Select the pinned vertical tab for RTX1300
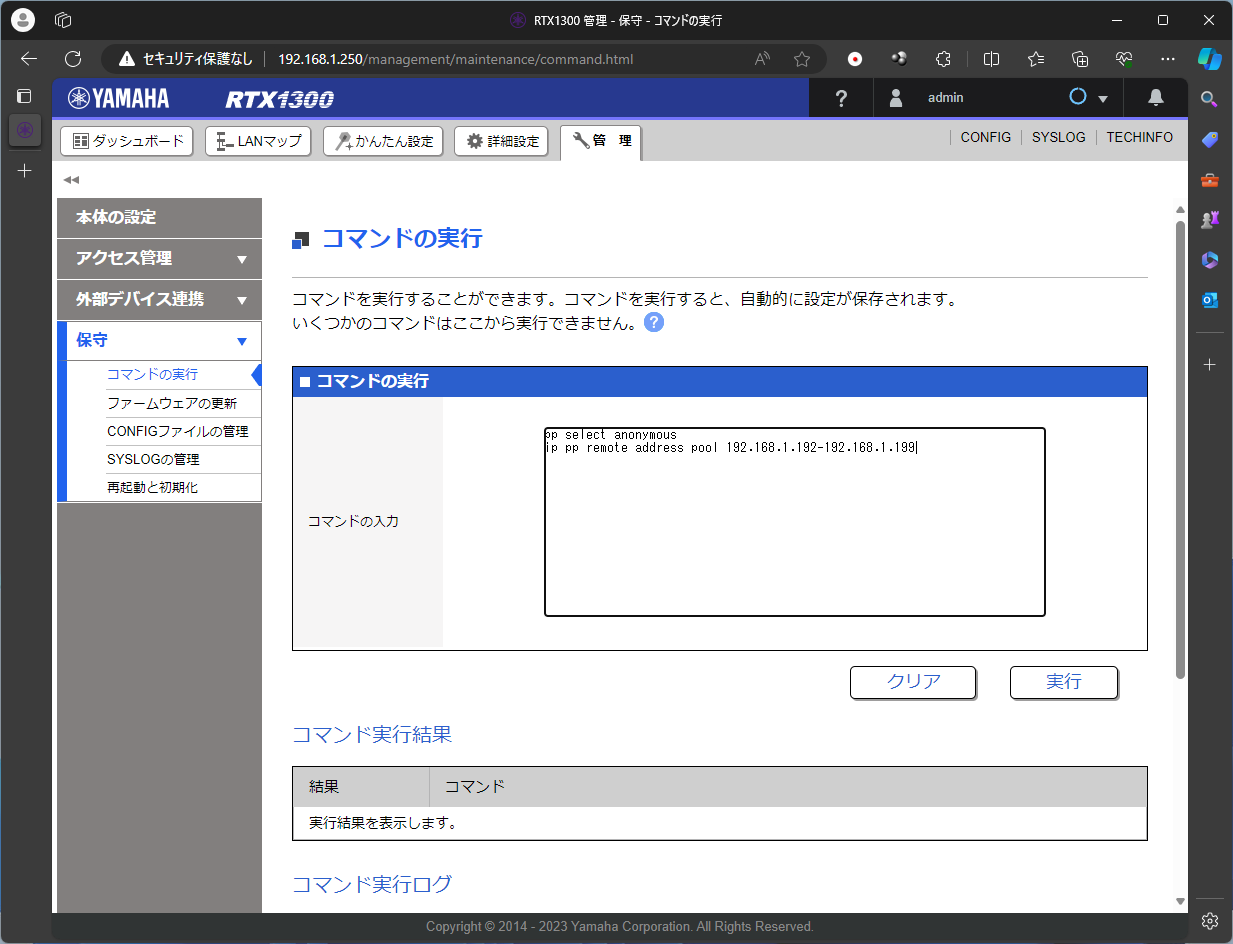 click(x=25, y=131)
